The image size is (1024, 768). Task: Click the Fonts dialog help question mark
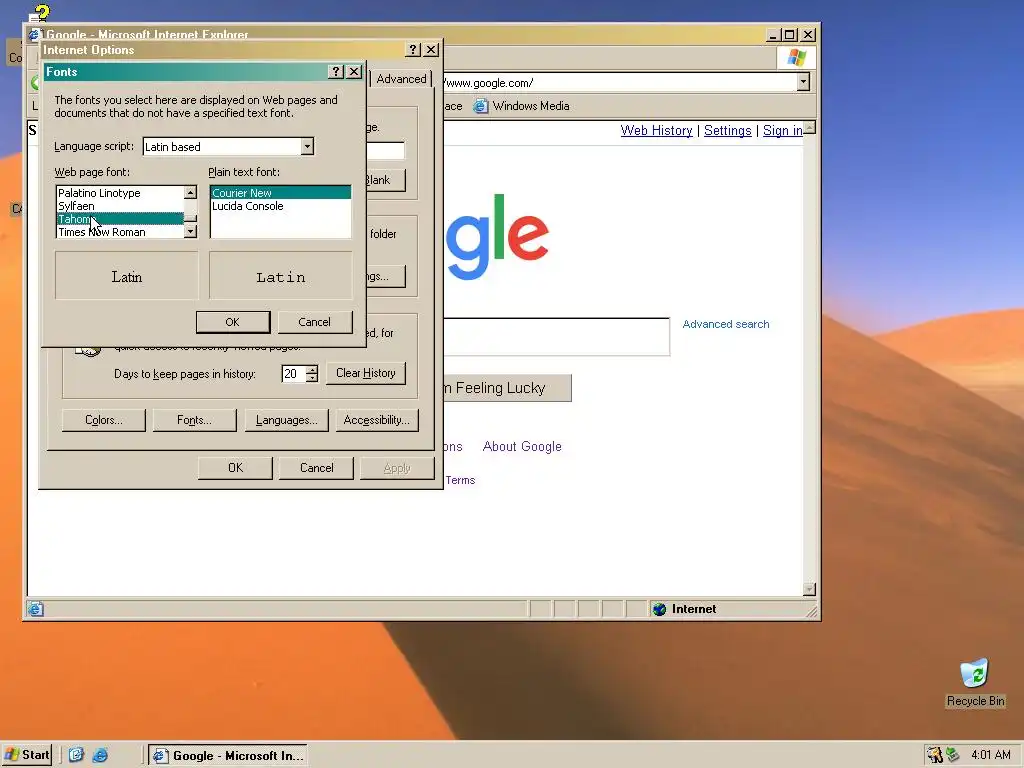[x=336, y=72]
